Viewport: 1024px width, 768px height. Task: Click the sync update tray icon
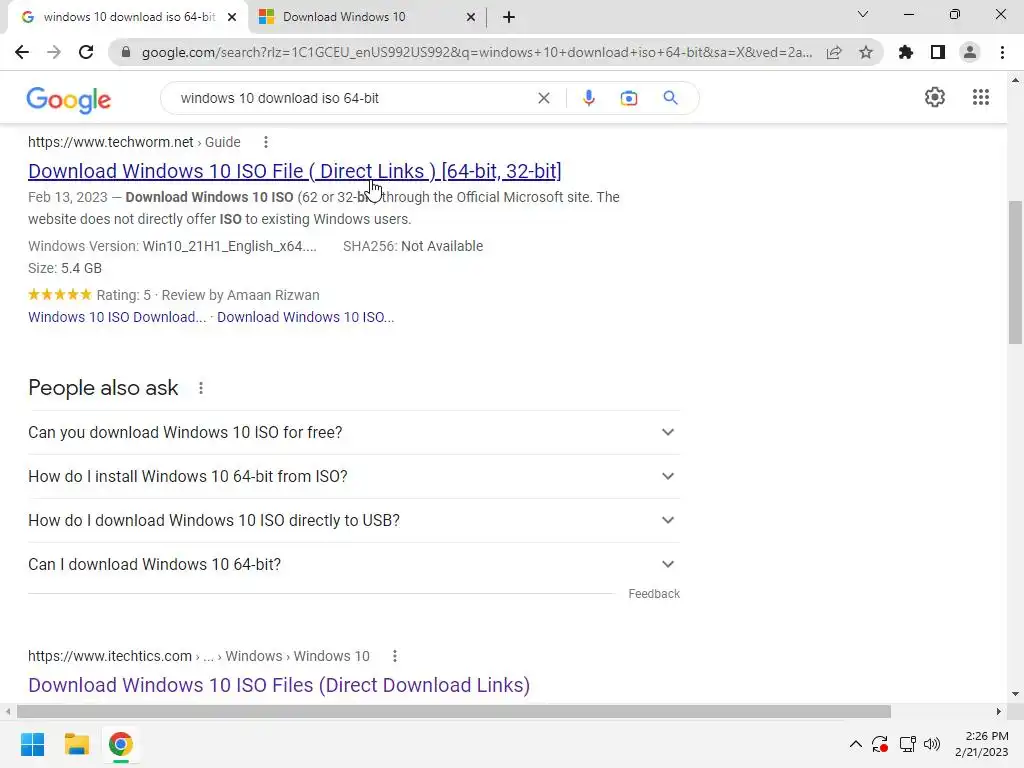880,744
